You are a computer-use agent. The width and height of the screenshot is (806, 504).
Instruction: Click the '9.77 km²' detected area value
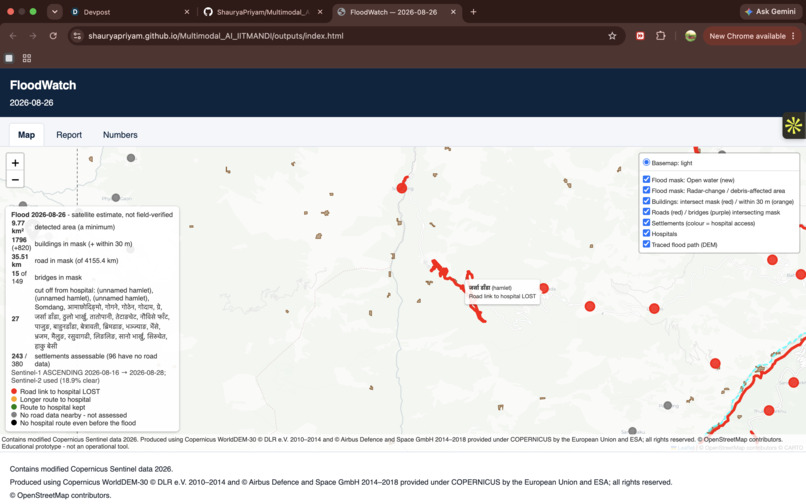(x=18, y=227)
